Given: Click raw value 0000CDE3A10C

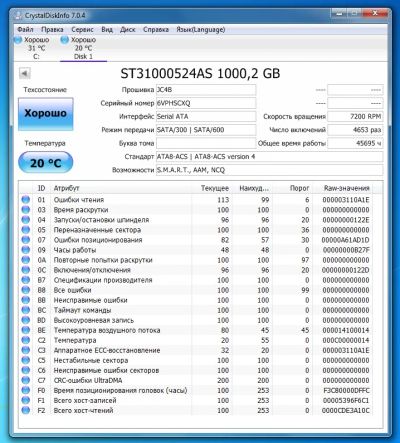Looking at the screenshot, I should tap(346, 410).
